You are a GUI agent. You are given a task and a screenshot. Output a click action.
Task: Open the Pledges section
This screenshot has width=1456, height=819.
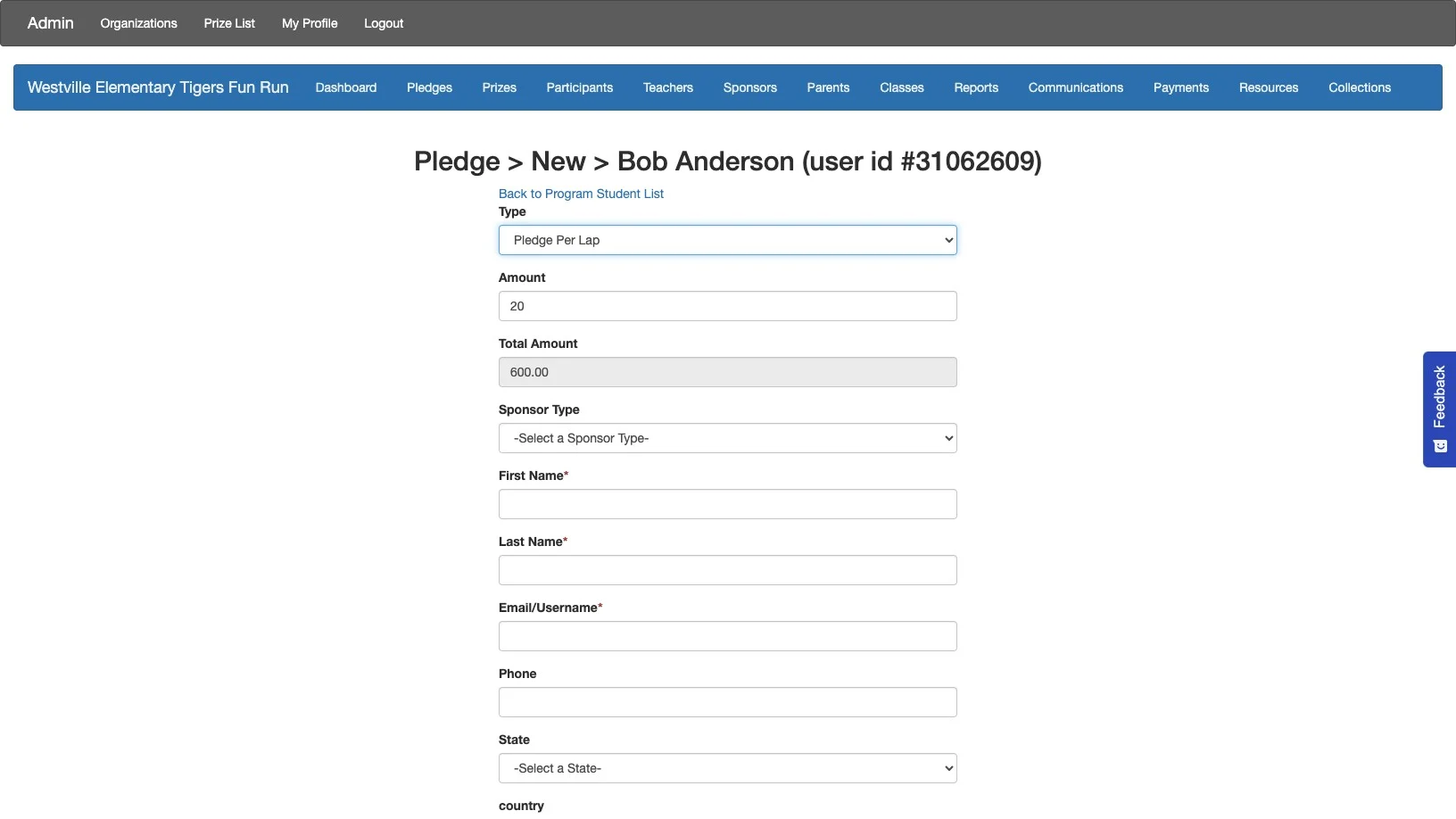(x=429, y=87)
